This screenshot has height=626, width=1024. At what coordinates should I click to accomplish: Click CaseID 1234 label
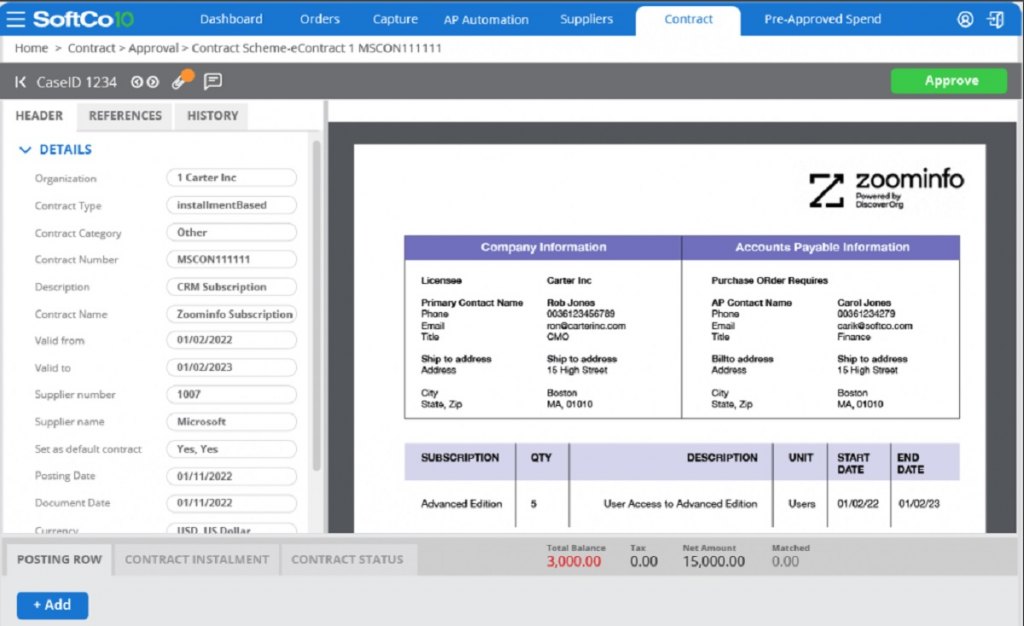tap(76, 82)
